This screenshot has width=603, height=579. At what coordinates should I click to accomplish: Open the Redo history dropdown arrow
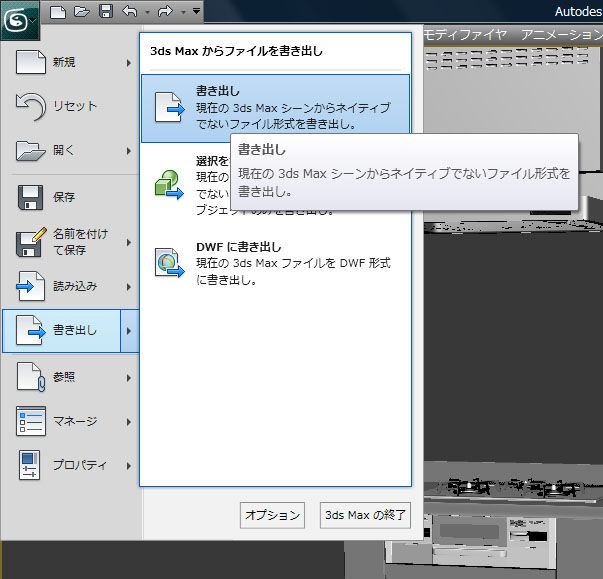click(183, 12)
